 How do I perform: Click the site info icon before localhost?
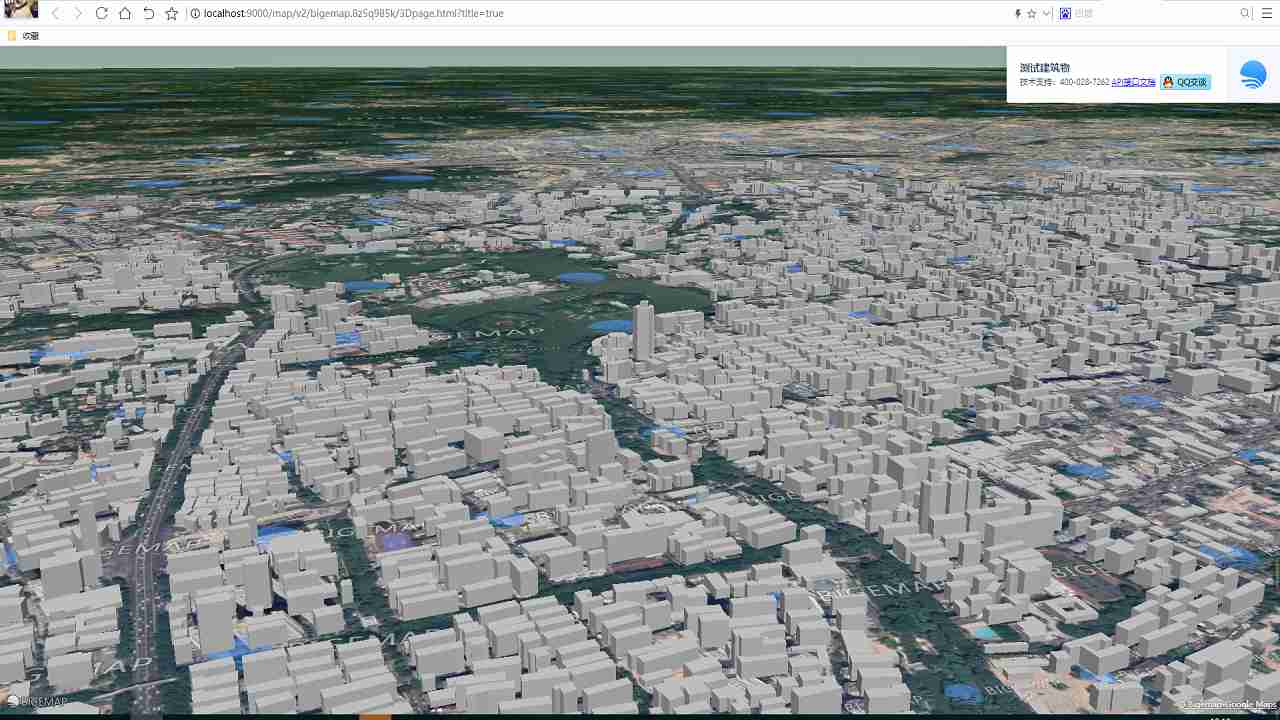click(x=195, y=14)
